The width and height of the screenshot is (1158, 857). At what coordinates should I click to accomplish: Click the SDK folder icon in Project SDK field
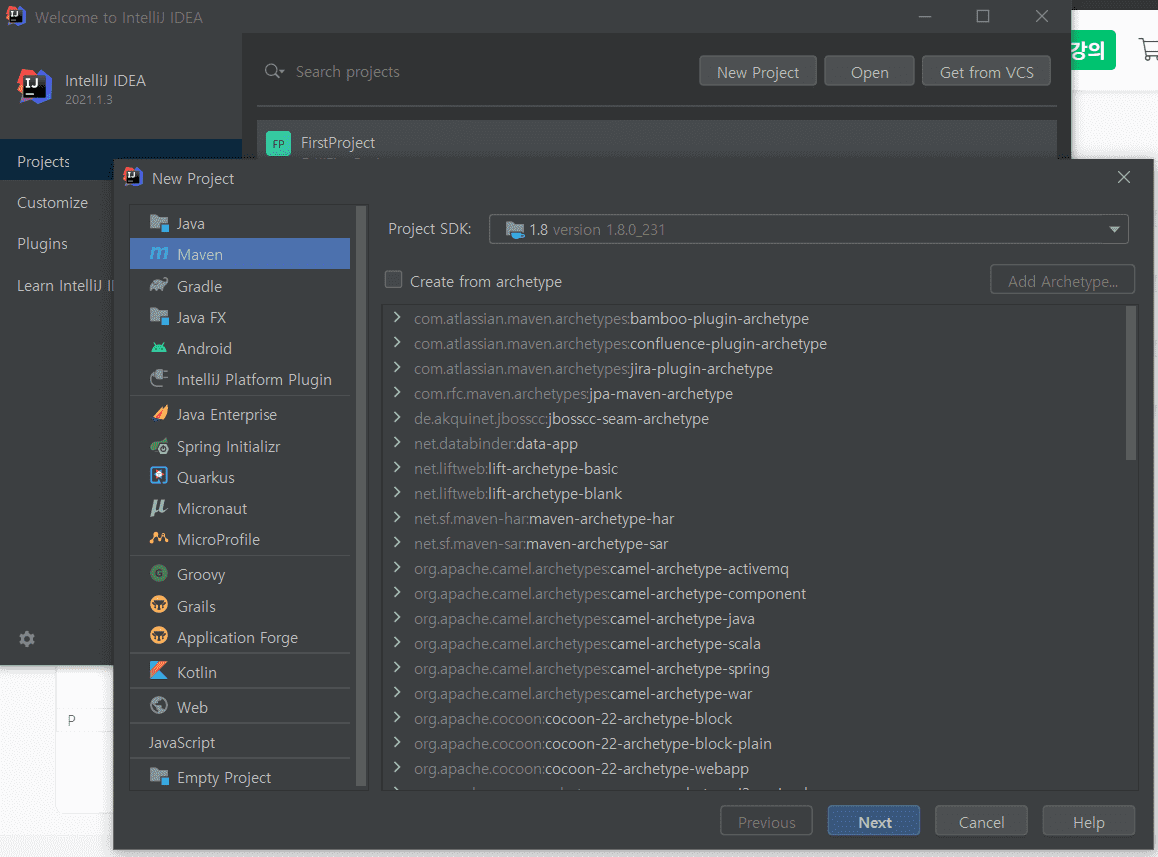point(515,229)
